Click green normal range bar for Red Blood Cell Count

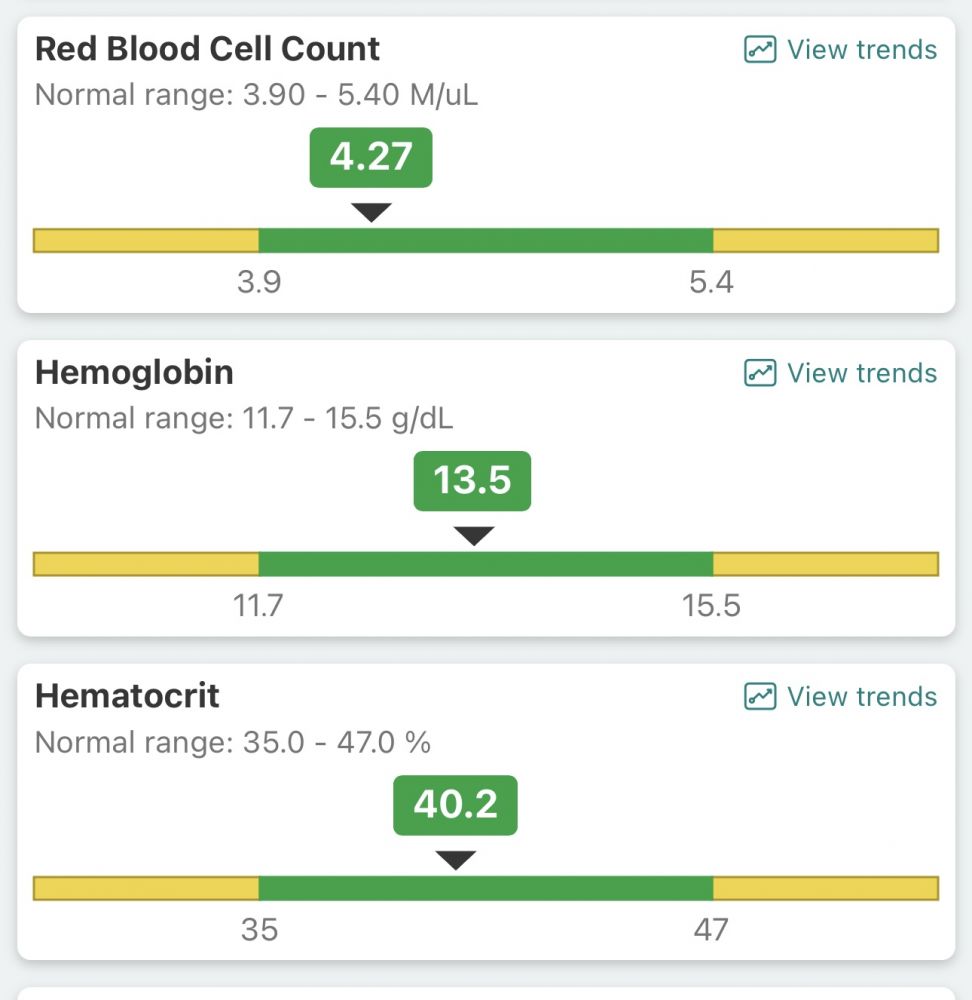point(485,241)
